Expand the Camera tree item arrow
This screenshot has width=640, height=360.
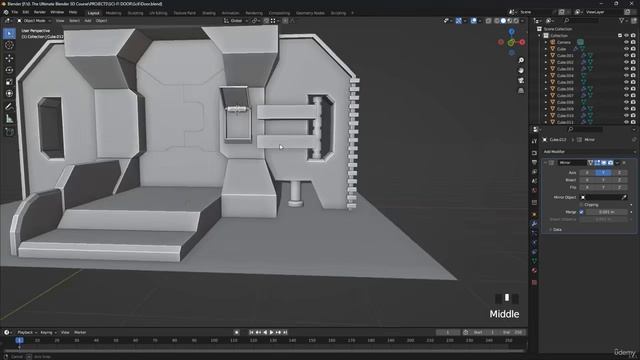[546, 42]
